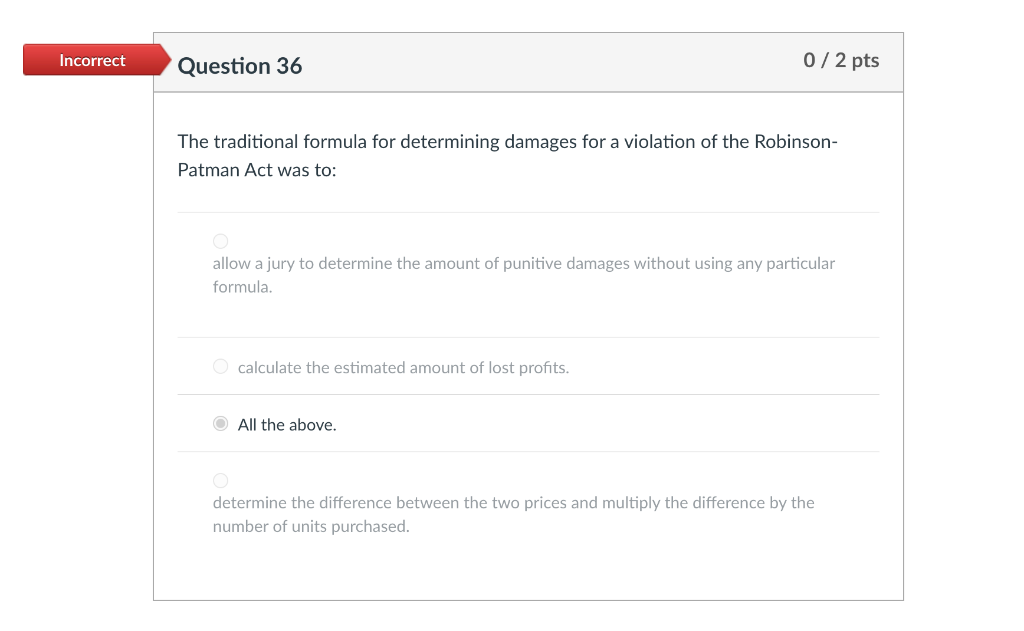Click inside the question card border
Screen dimensions: 1024x631
coord(528,570)
